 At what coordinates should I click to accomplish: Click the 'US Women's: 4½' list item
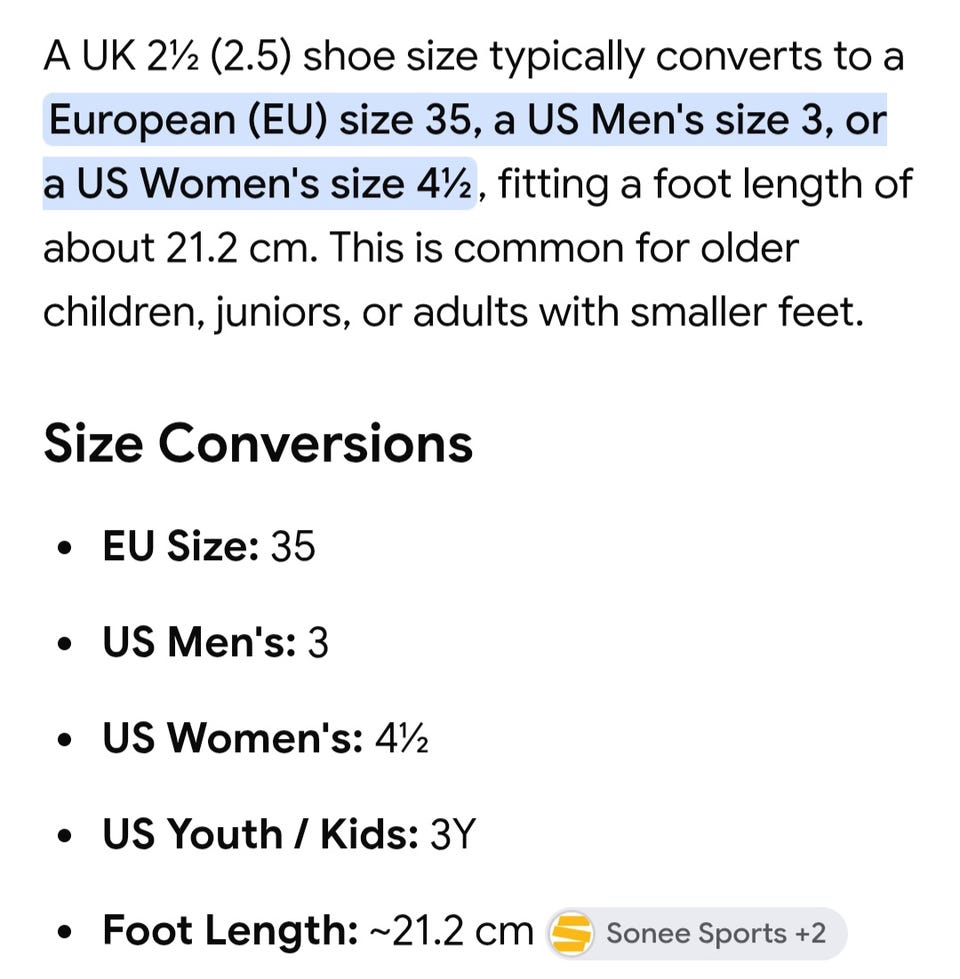tap(265, 737)
